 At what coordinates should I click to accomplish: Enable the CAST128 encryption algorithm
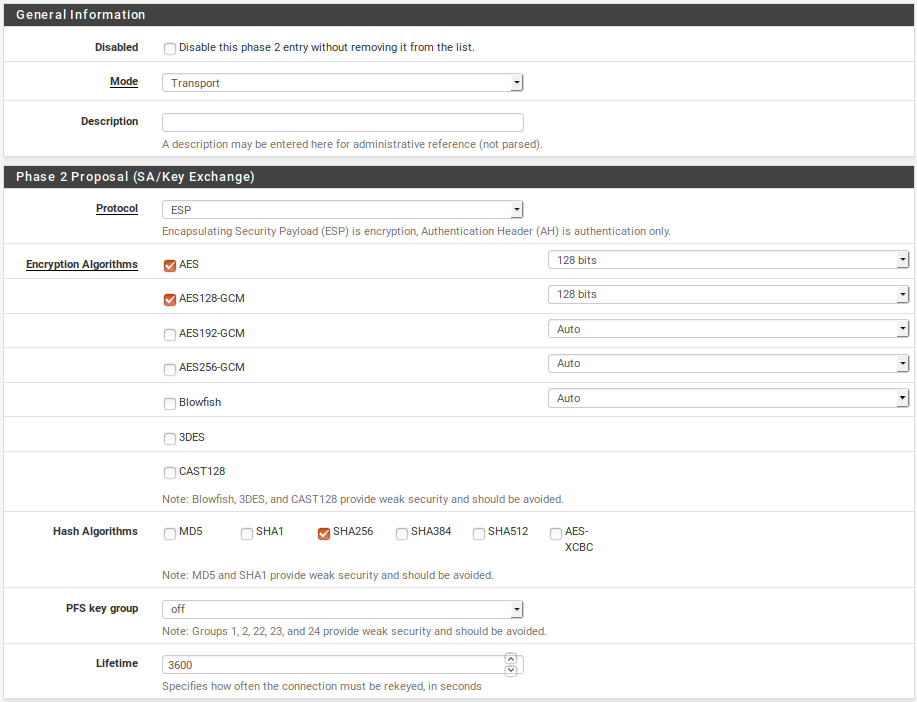tap(169, 471)
